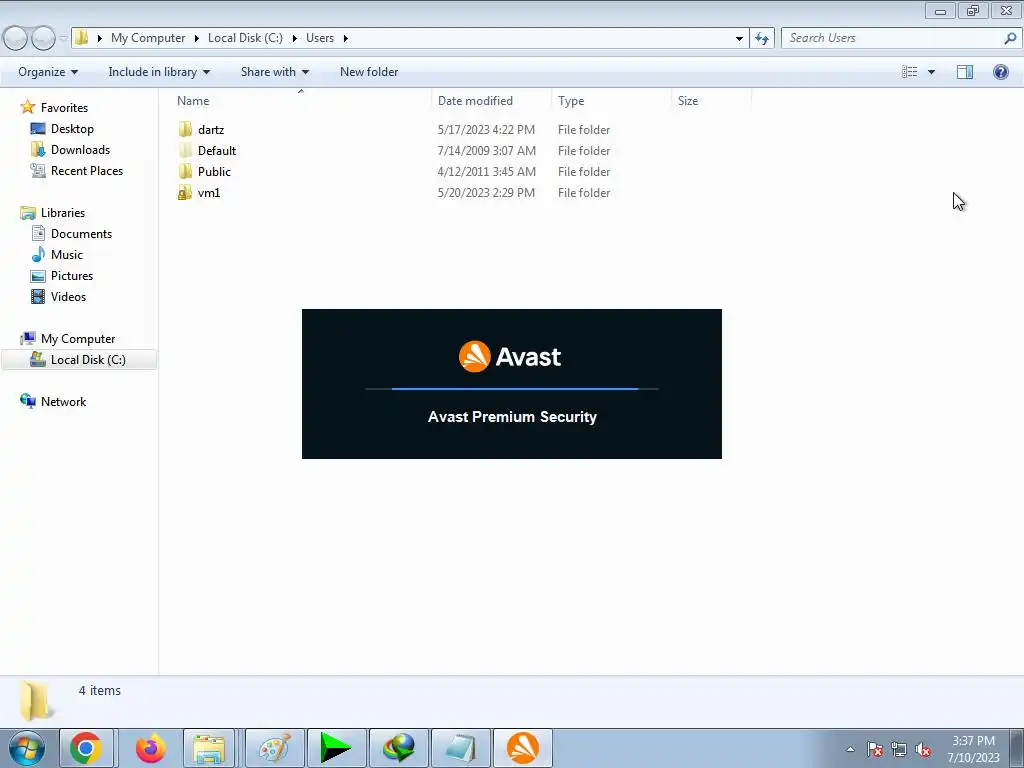The height and width of the screenshot is (768, 1024).
Task: Open the Videos library
Action: point(68,296)
